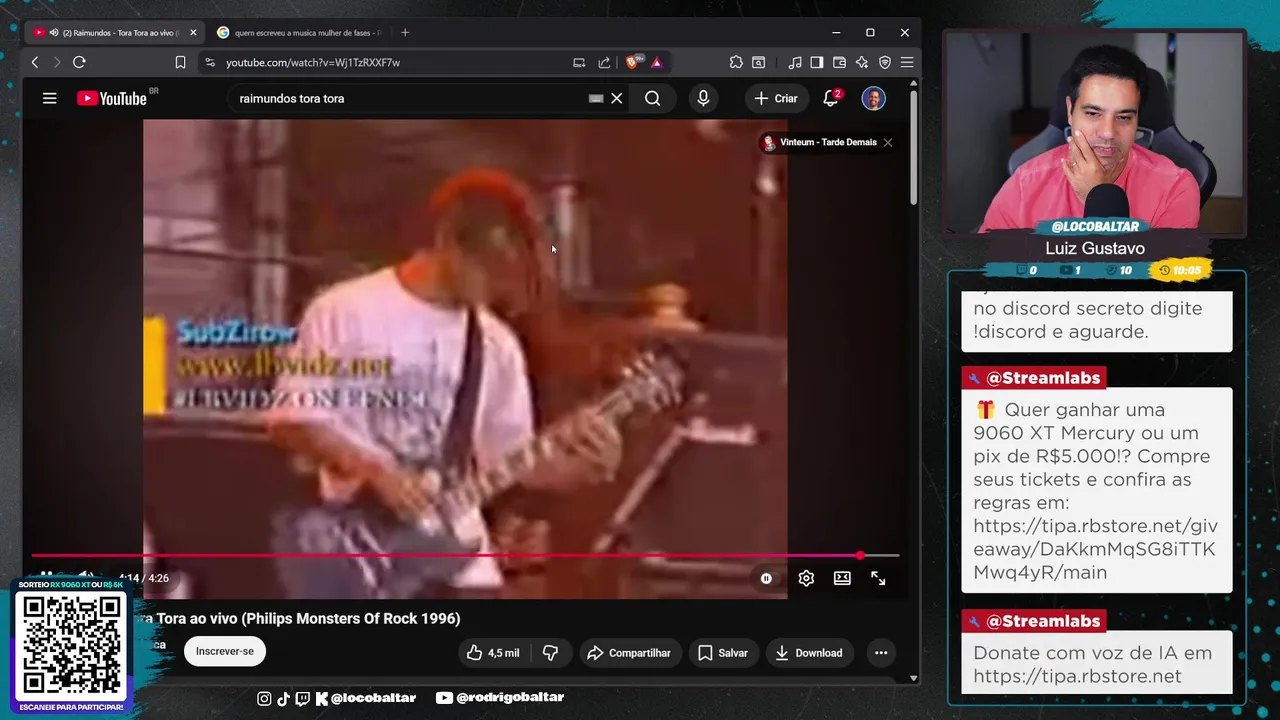Open site settings icon in address bar
The width and height of the screenshot is (1280, 720).
(209, 62)
